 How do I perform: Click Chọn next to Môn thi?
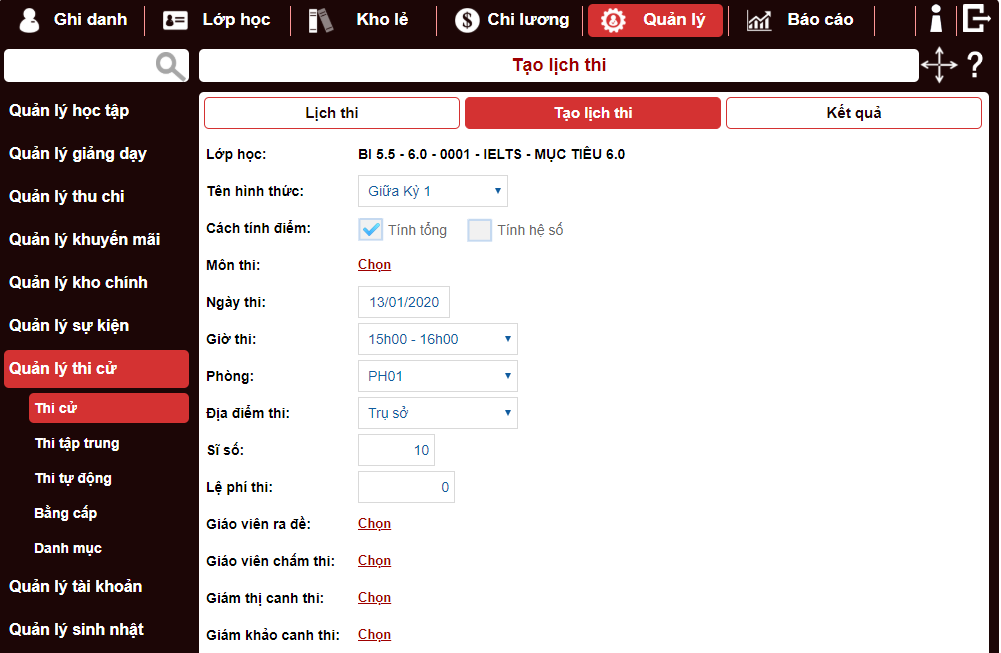374,264
